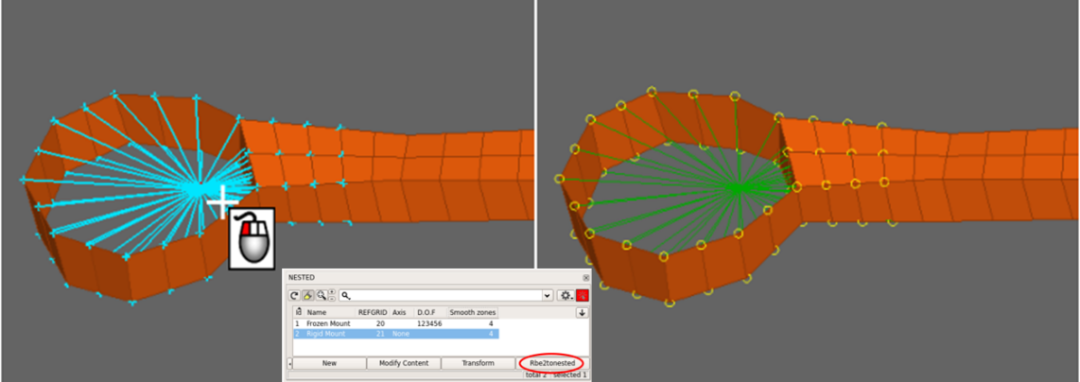
Task: Click the Smooth zones column header
Action: (x=472, y=312)
